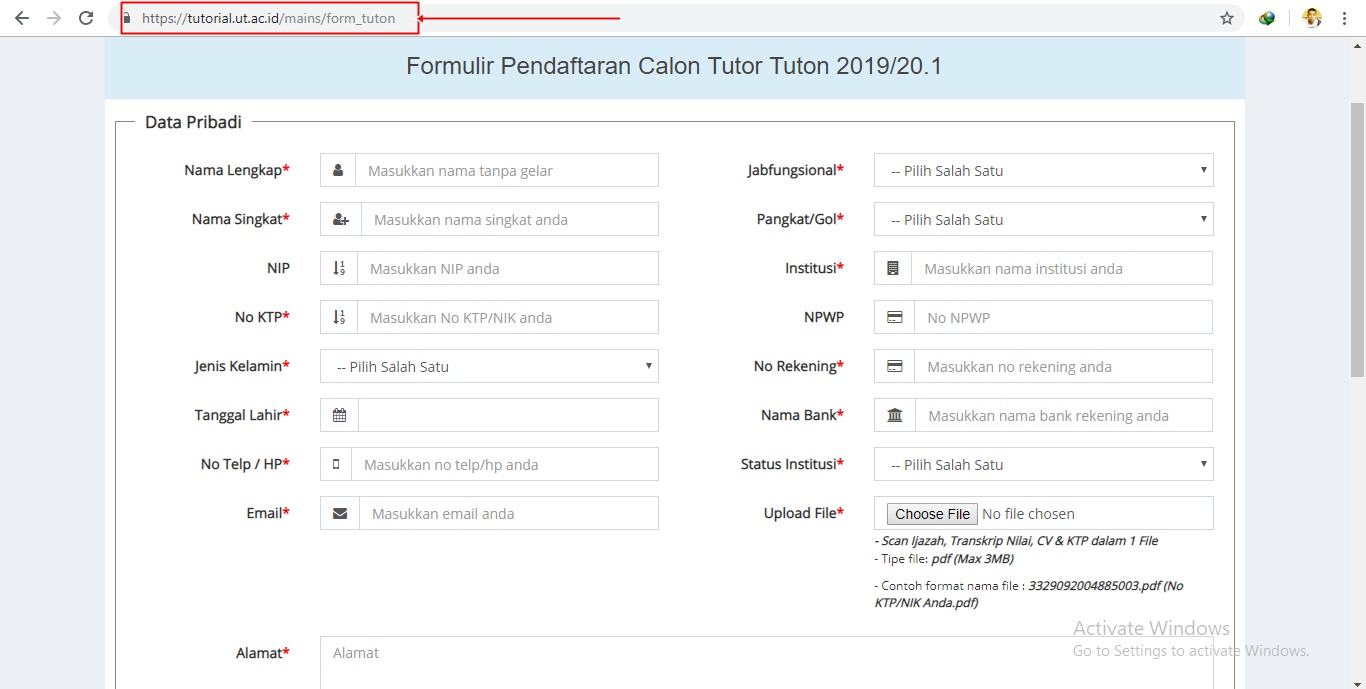
Task: Click the vertical page scrollbar thumb
Action: (1357, 240)
